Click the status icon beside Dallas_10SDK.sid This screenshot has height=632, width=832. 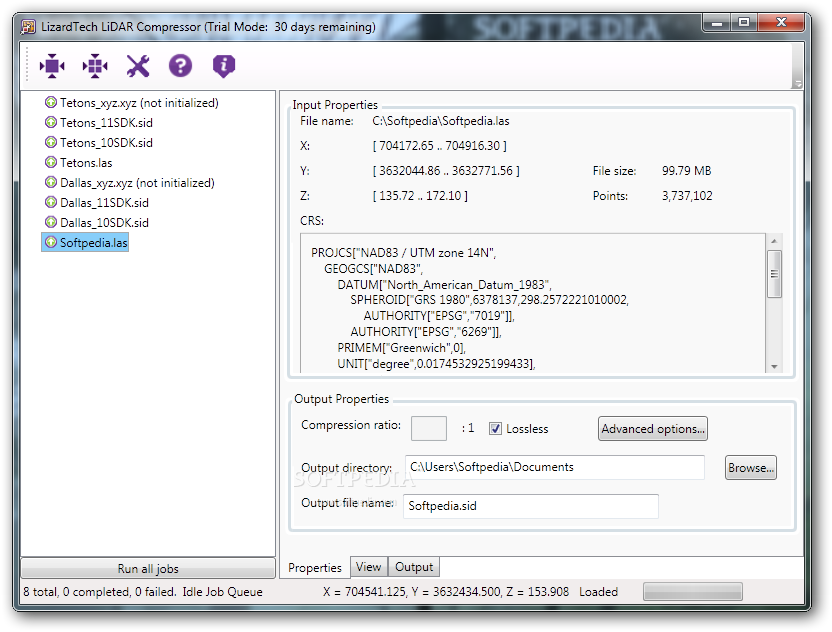(51, 222)
